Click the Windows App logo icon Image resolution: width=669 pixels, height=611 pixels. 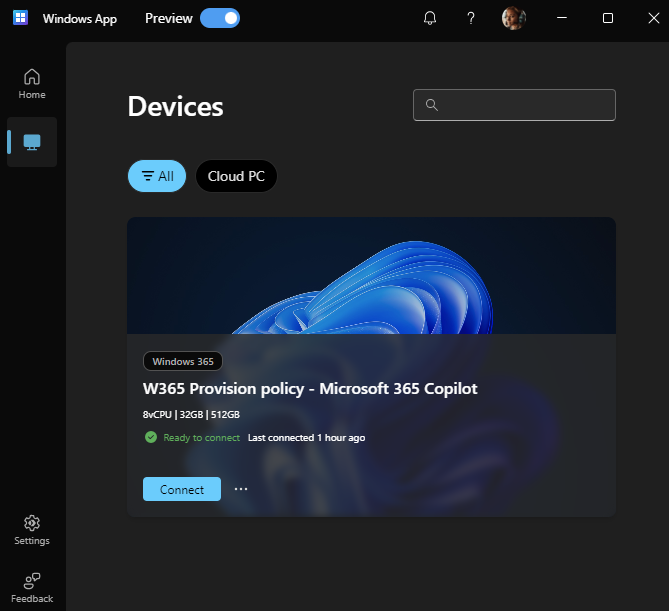pos(20,18)
